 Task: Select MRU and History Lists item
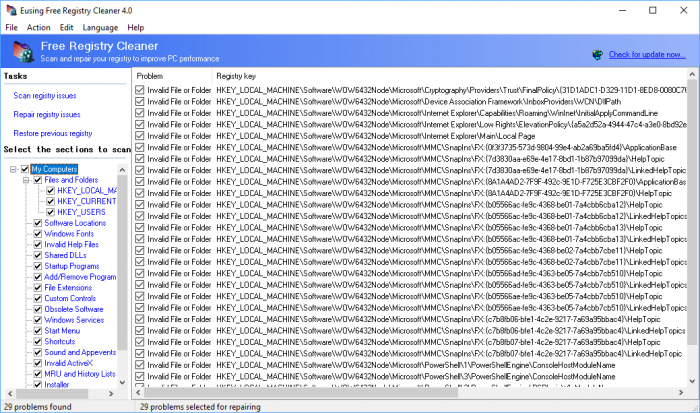tap(80, 374)
